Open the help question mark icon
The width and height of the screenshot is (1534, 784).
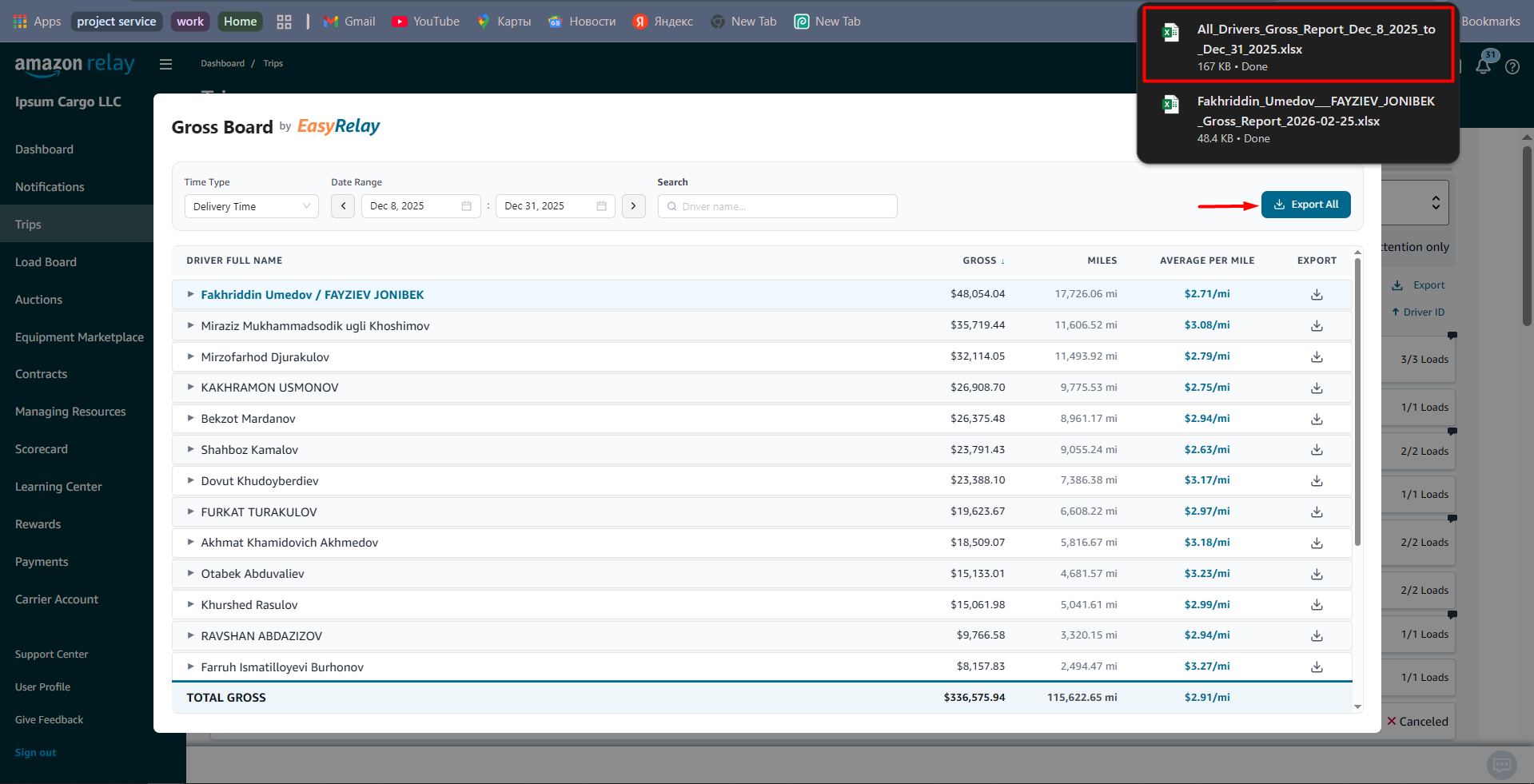[1512, 67]
